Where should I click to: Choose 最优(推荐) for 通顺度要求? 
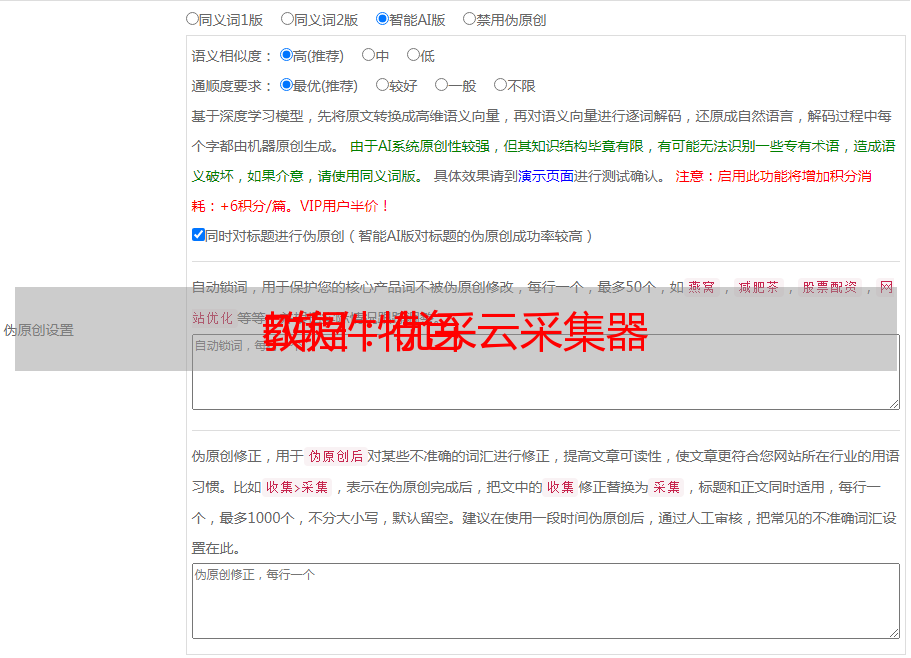[x=286, y=86]
